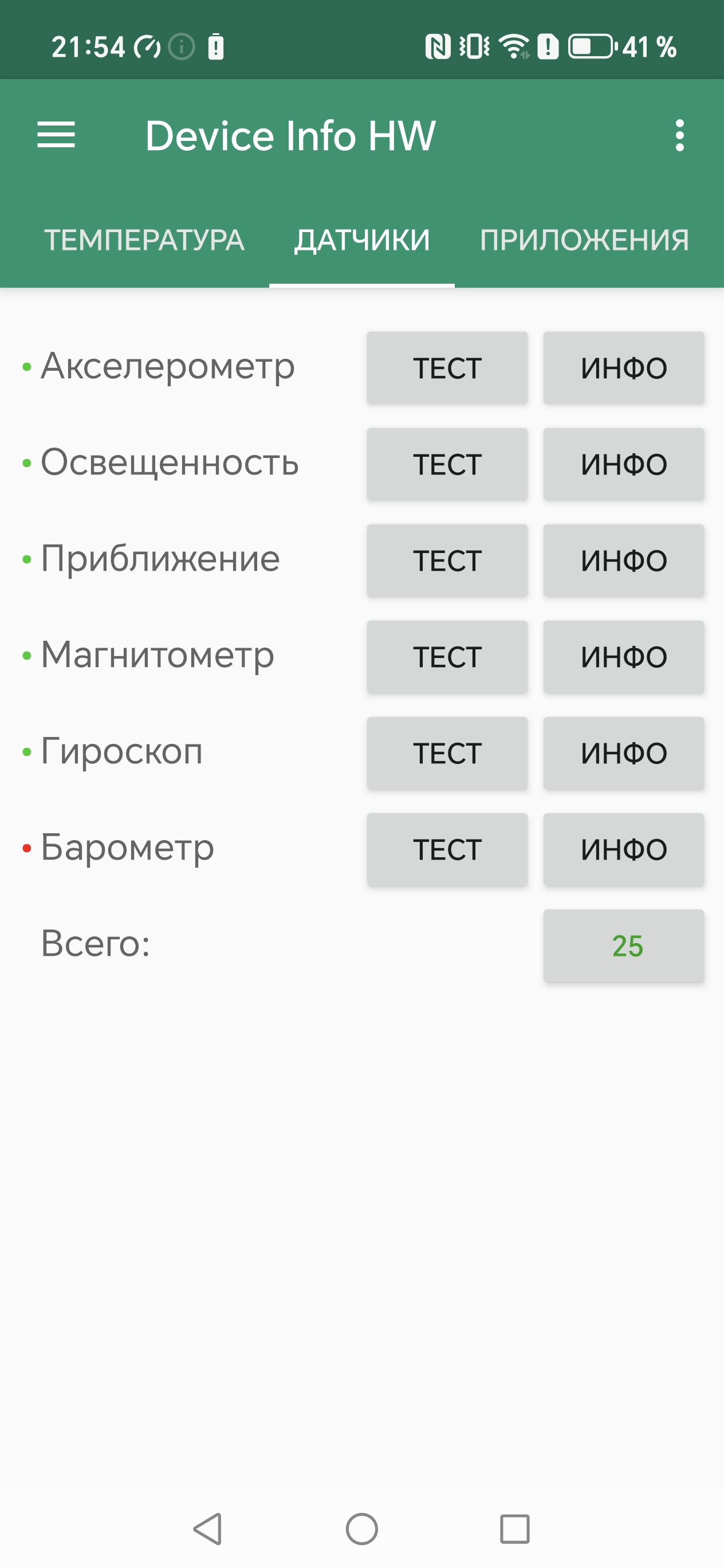This screenshot has width=724, height=1568.
Task: Tap the battery status icon
Action: pyautogui.click(x=591, y=47)
